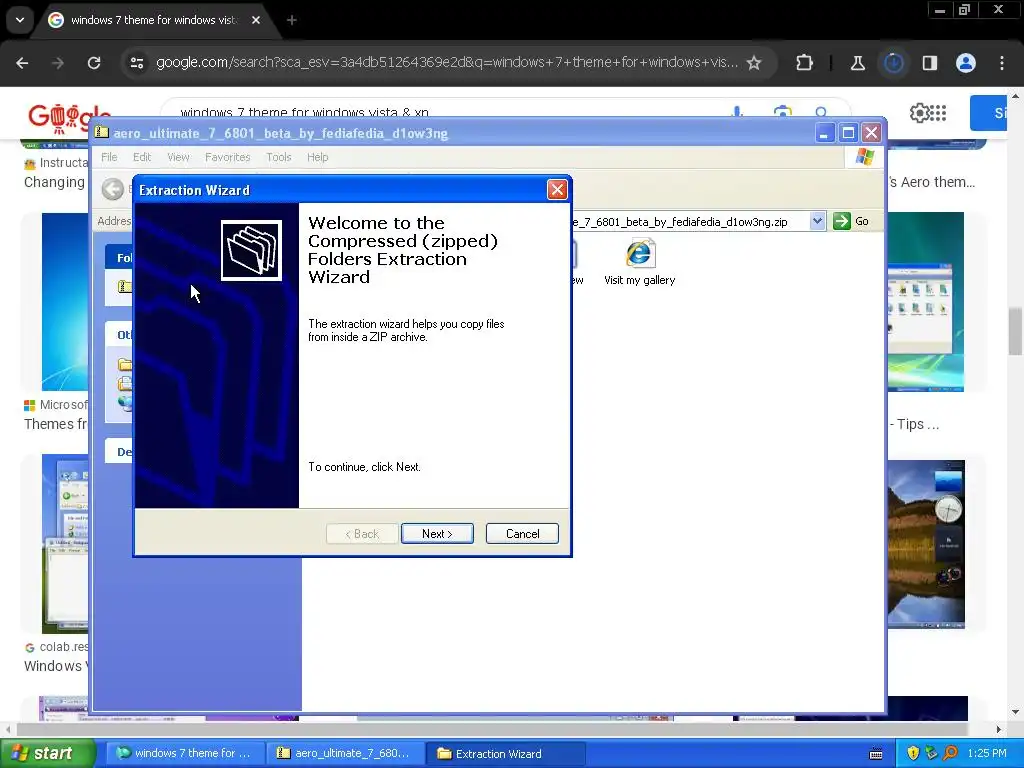The image size is (1024, 768).
Task: Open File menu in Explorer window
Action: click(x=109, y=157)
